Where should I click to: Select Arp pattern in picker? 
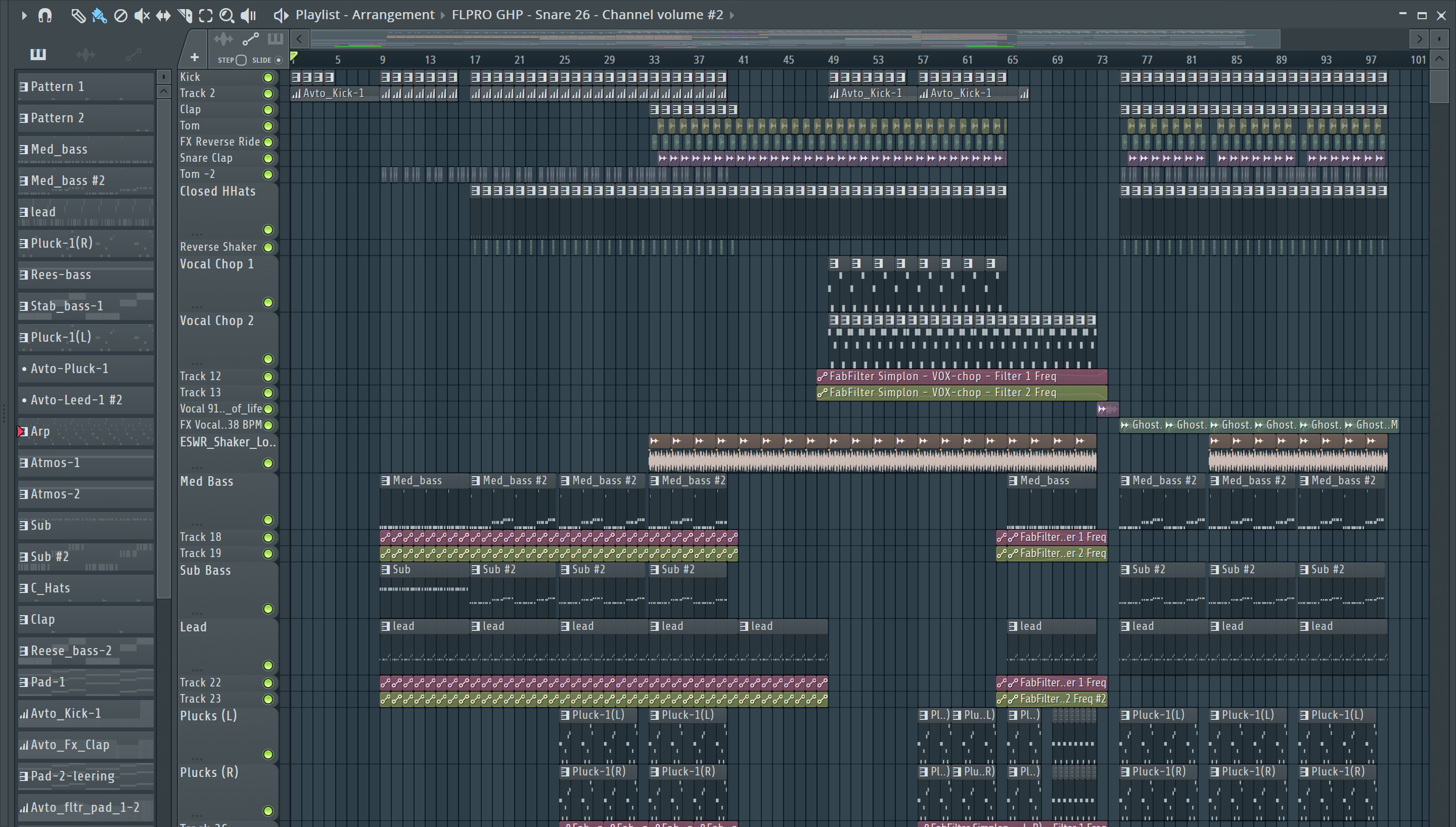(x=86, y=431)
